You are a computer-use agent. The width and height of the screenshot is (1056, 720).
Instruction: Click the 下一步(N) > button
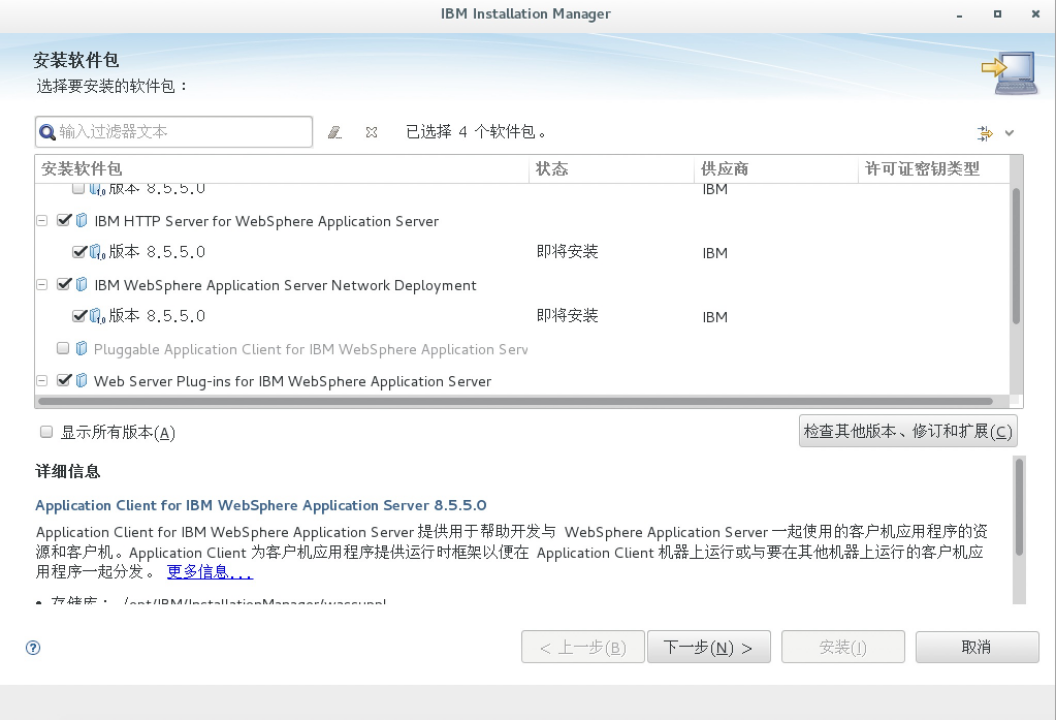pyautogui.click(x=708, y=647)
